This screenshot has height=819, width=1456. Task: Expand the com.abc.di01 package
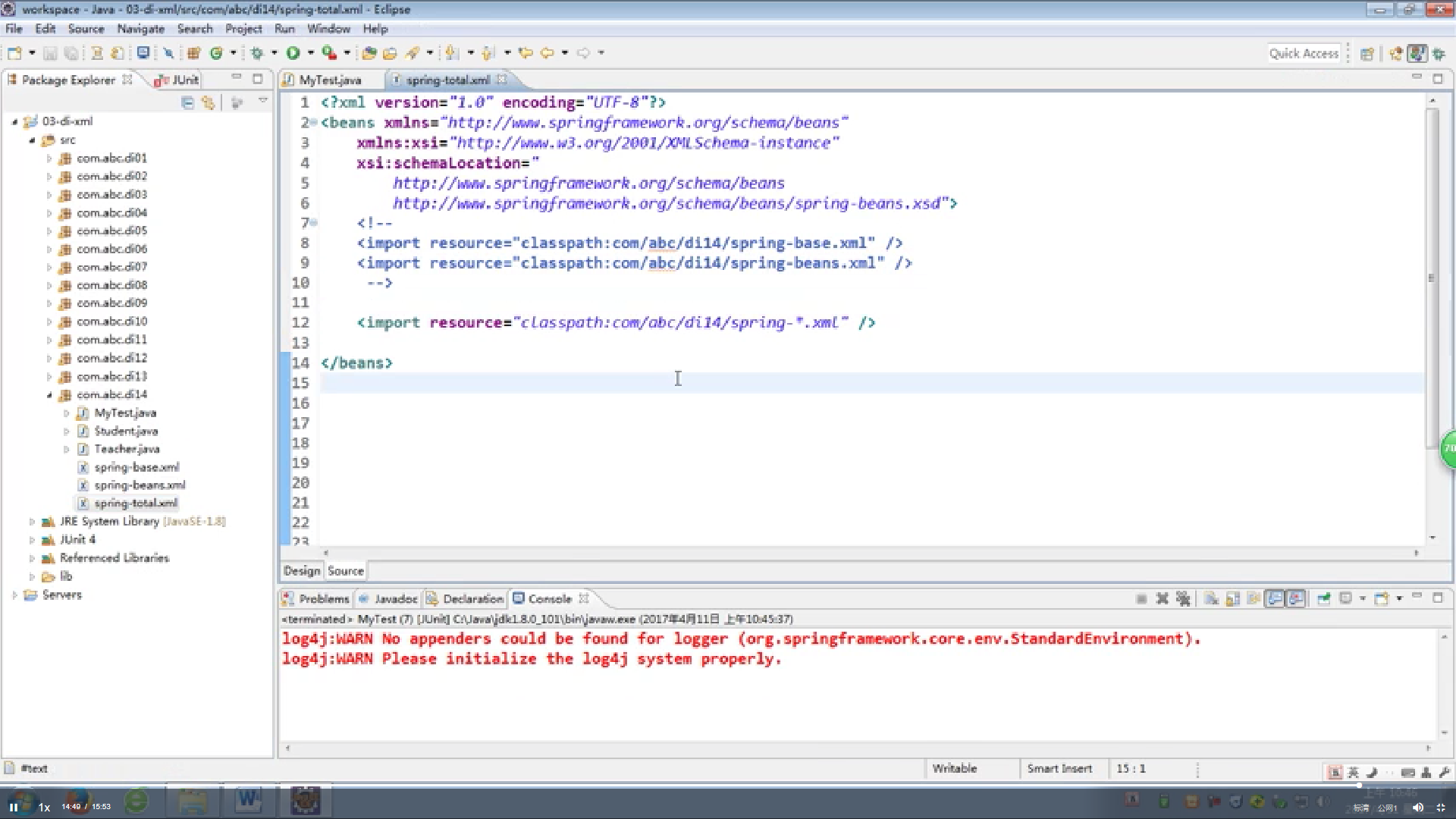click(49, 158)
